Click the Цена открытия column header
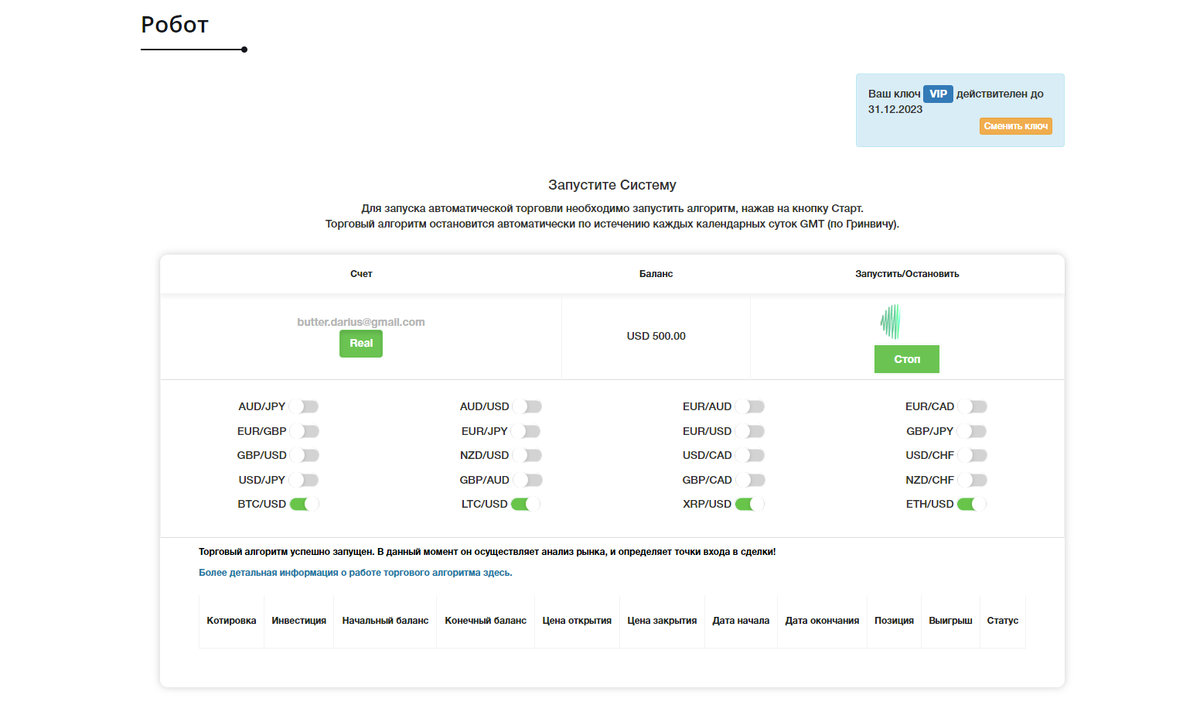 (x=577, y=620)
